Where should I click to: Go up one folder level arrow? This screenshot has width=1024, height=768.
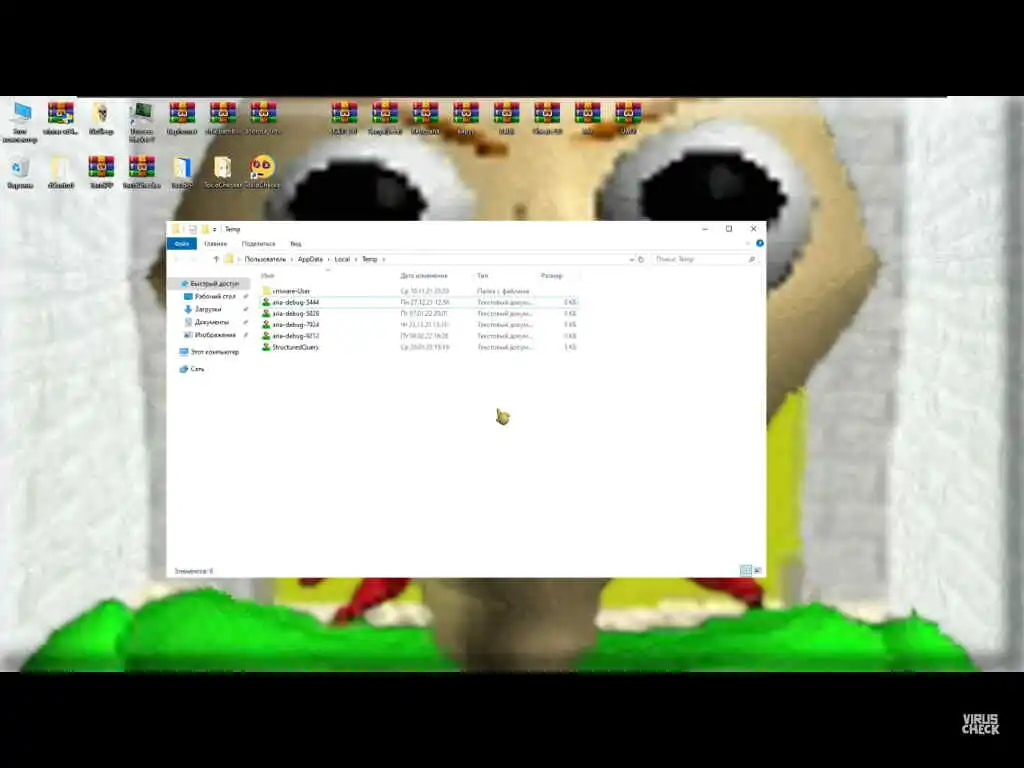pyautogui.click(x=216, y=259)
